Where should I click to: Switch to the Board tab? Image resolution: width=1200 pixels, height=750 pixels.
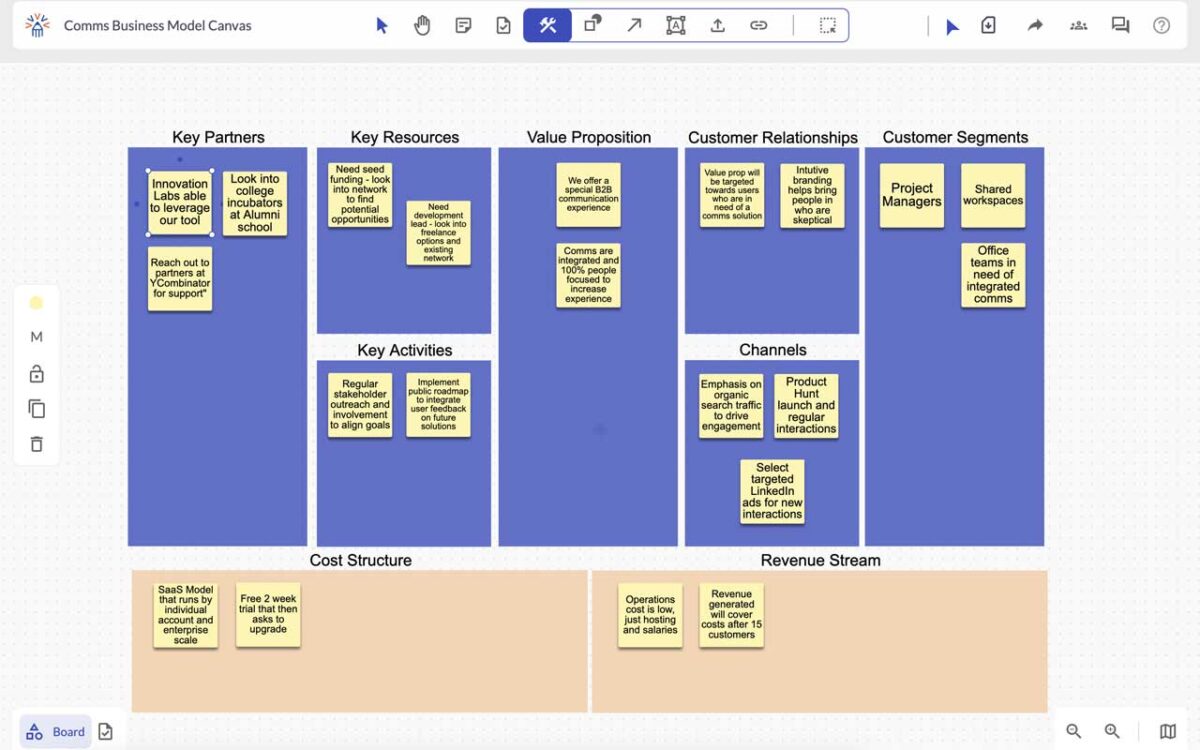56,732
